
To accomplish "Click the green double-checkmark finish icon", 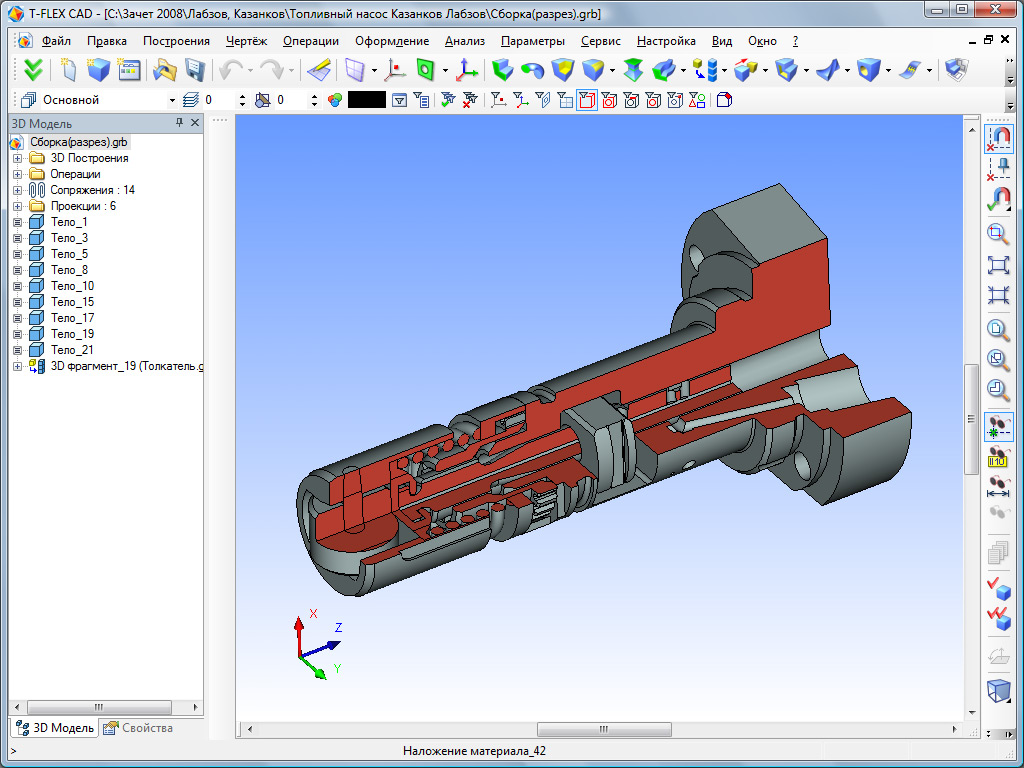I will click(x=33, y=69).
